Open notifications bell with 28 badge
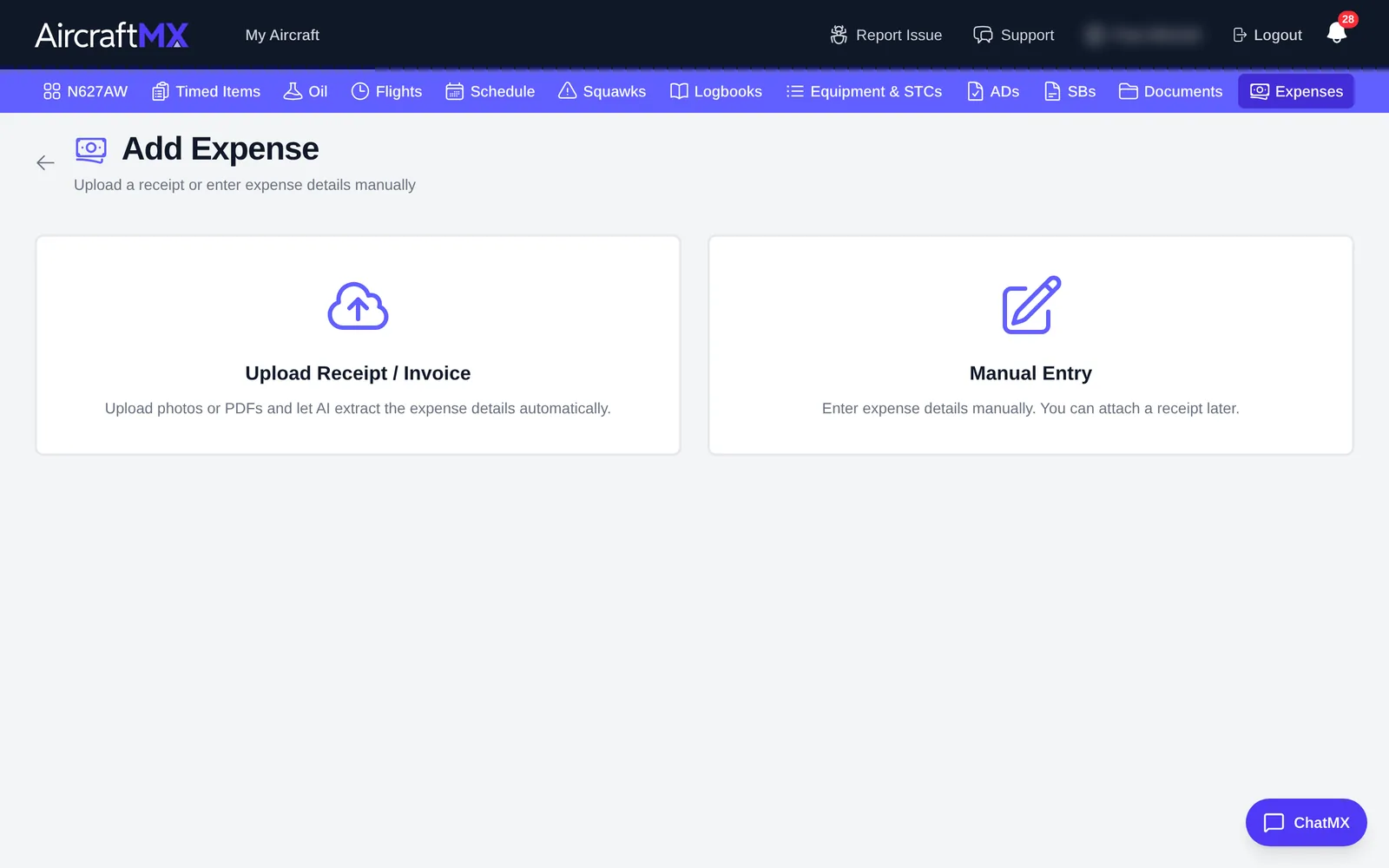Image resolution: width=1389 pixels, height=868 pixels. pyautogui.click(x=1337, y=33)
